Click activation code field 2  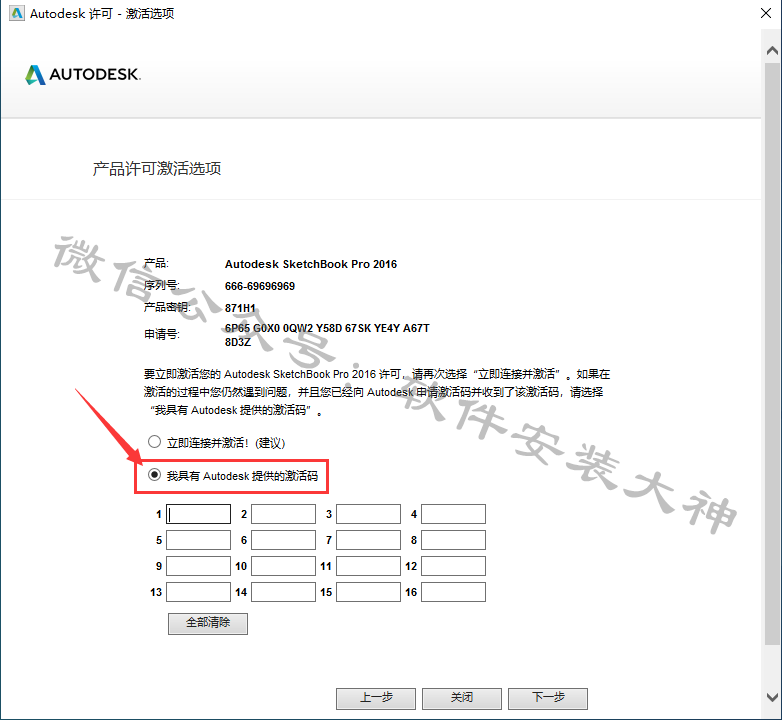[x=283, y=514]
